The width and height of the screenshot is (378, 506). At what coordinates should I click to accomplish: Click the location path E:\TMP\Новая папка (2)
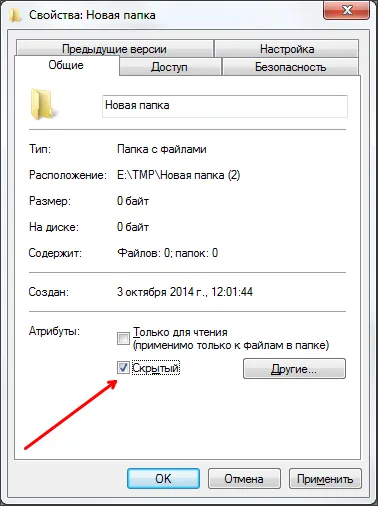click(x=179, y=175)
